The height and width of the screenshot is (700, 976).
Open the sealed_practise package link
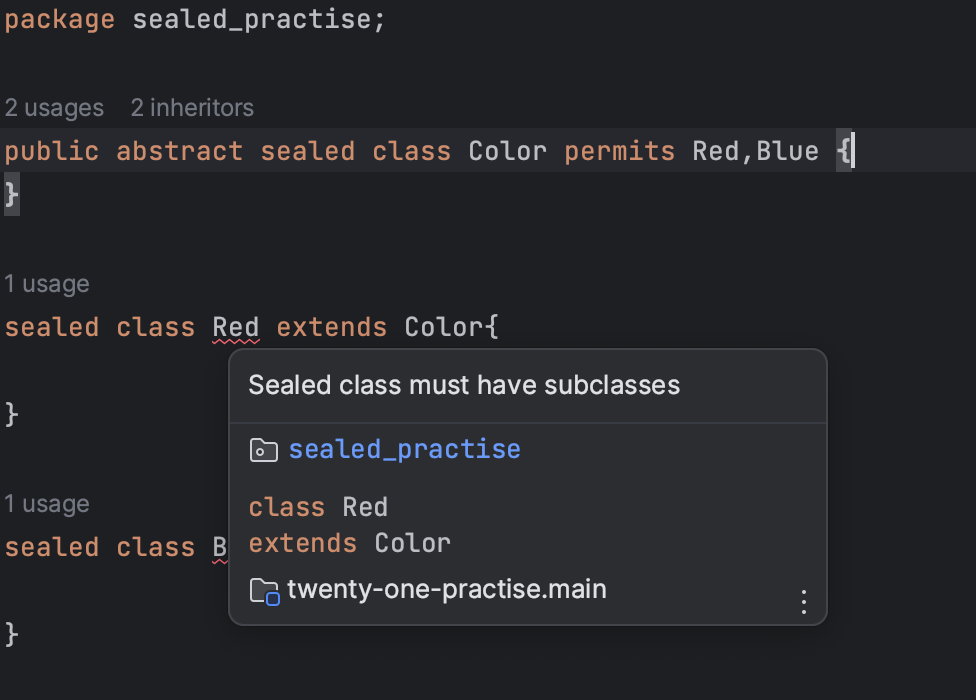404,449
